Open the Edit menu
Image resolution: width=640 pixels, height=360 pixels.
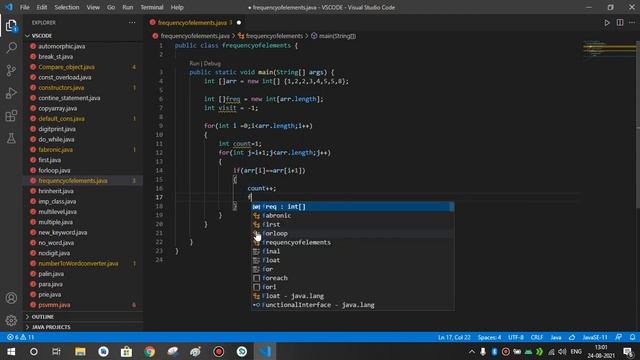pyautogui.click(x=42, y=7)
